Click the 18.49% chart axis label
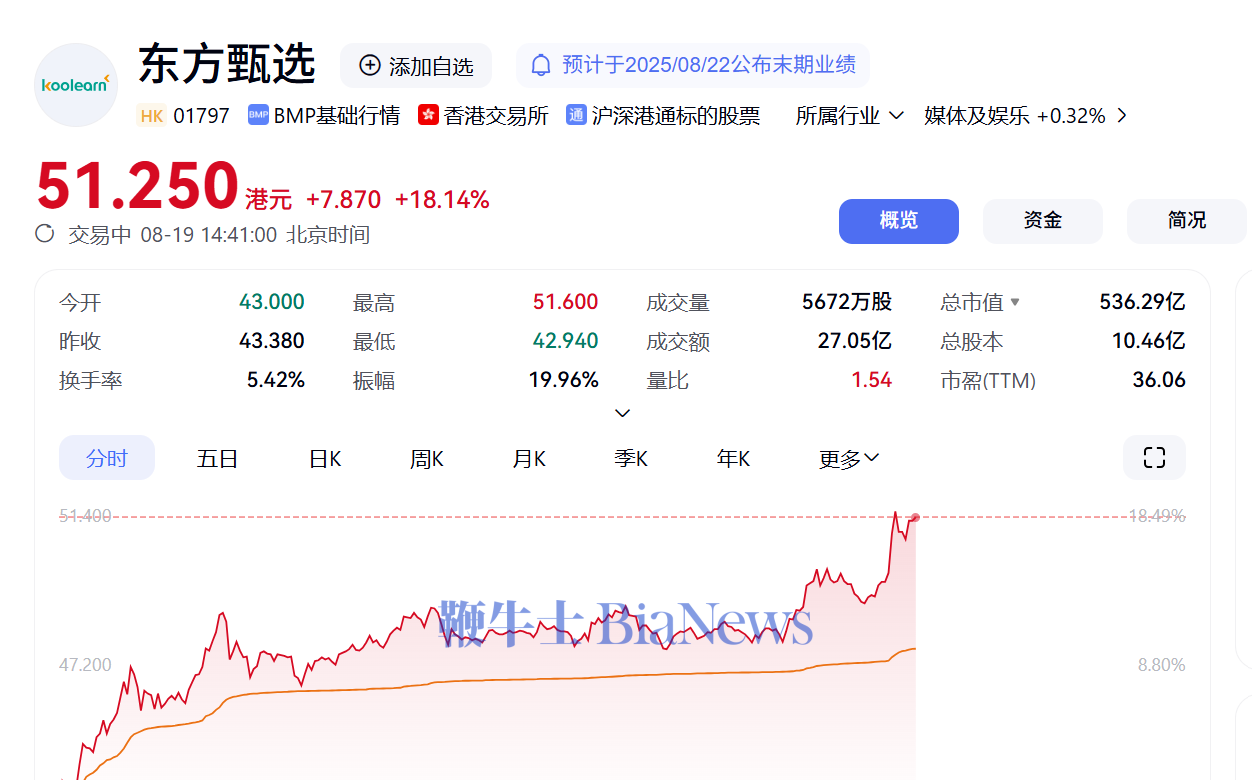This screenshot has width=1252, height=780. pos(1157,516)
